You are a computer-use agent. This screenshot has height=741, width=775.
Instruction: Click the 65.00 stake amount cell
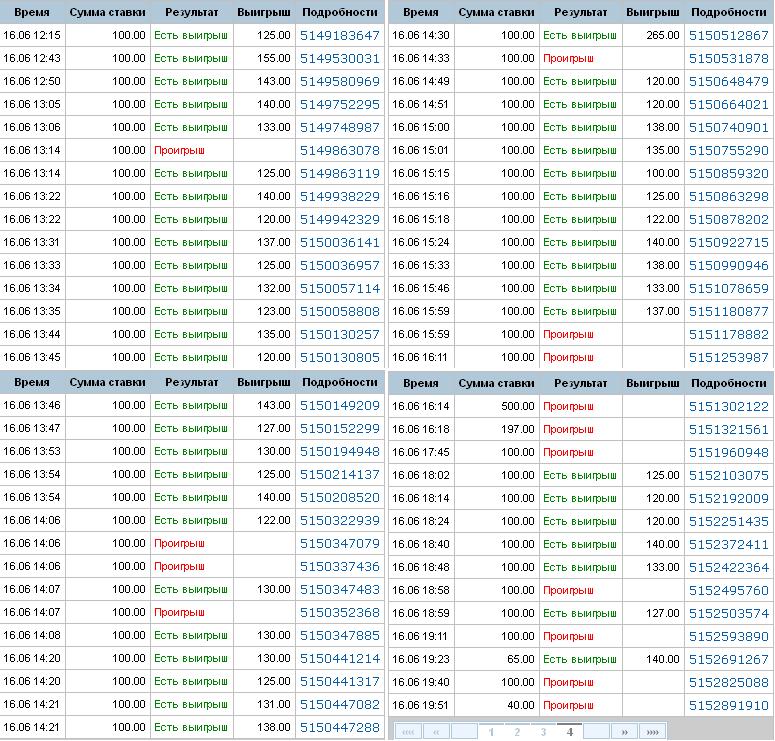tap(497, 659)
